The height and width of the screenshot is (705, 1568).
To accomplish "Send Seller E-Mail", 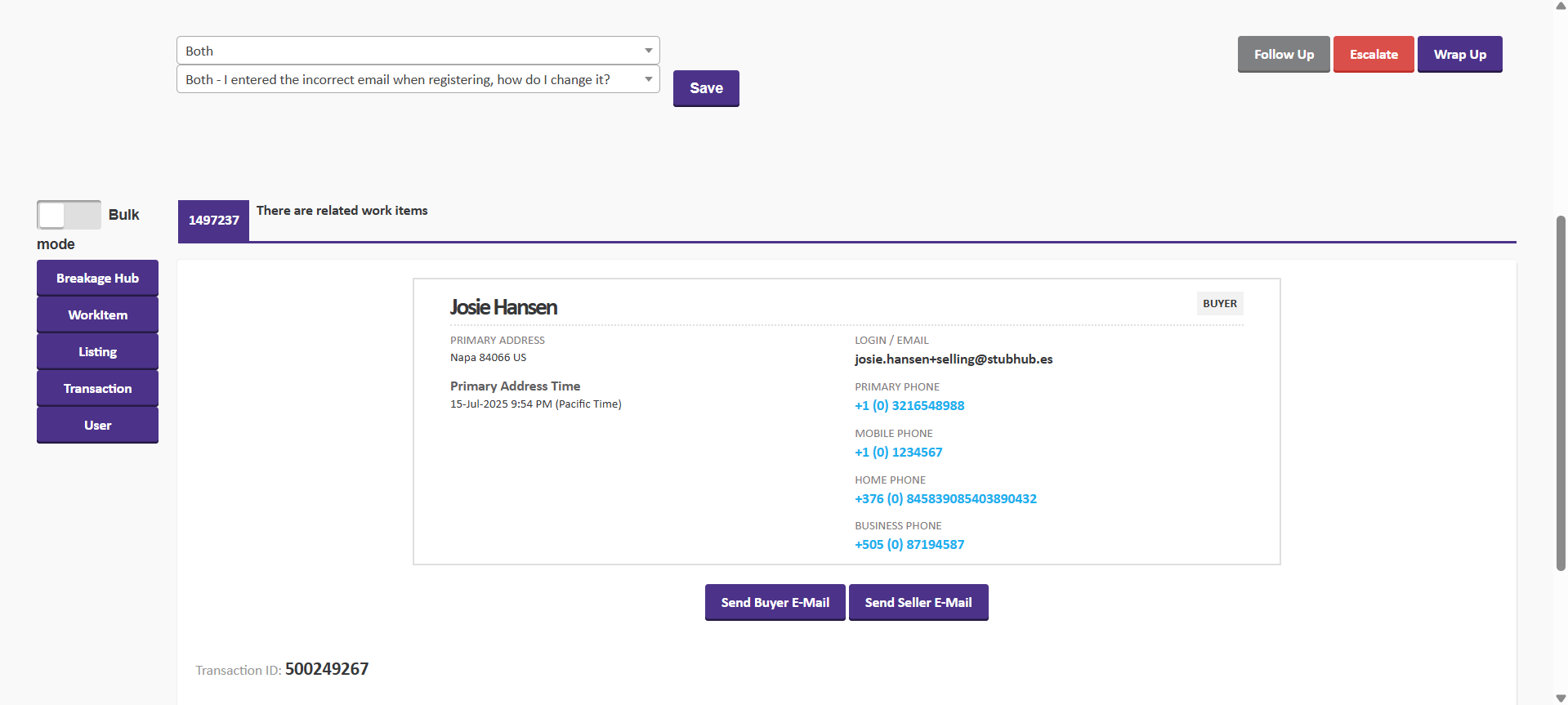I will pyautogui.click(x=918, y=603).
